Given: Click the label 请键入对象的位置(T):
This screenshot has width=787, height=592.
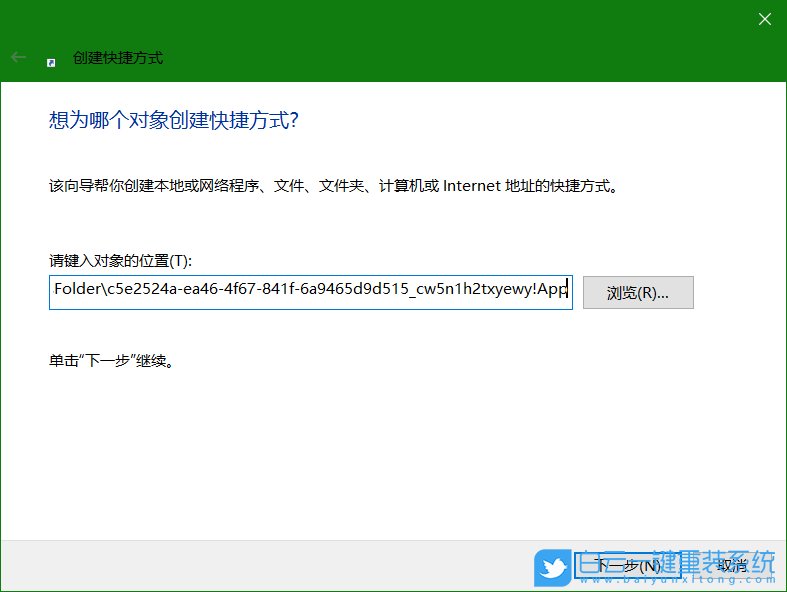Looking at the screenshot, I should 120,261.
